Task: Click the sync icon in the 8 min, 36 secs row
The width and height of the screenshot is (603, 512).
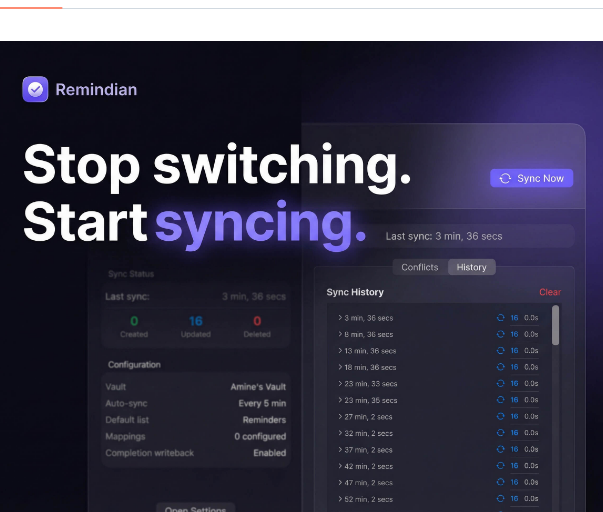Action: [x=500, y=334]
